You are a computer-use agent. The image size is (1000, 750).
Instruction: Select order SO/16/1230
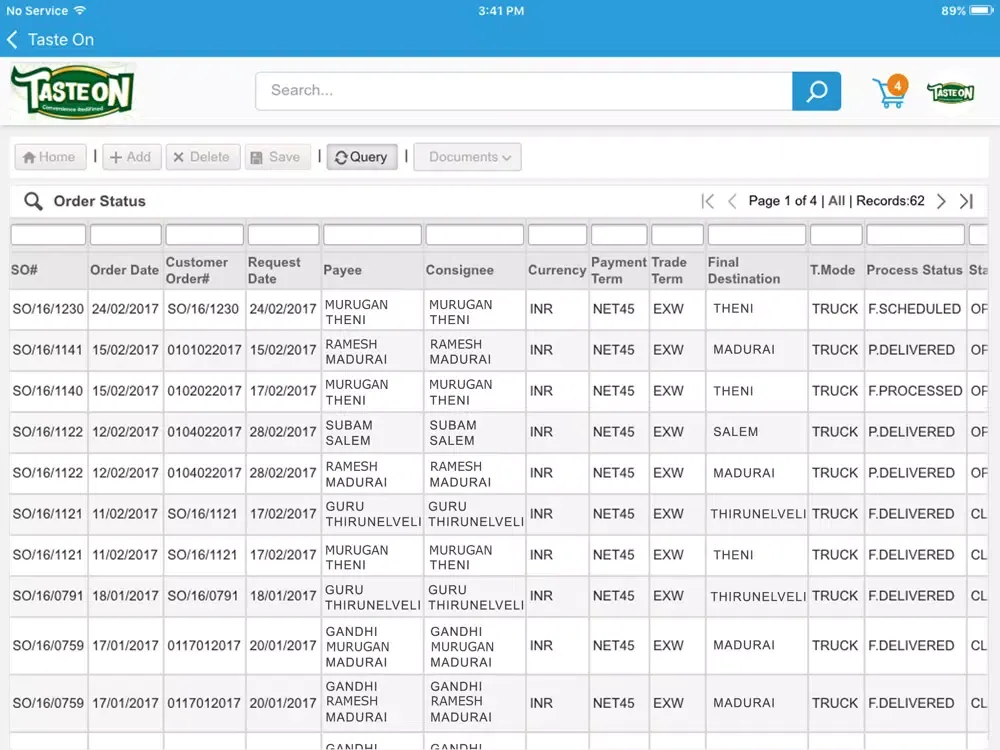[x=48, y=309]
